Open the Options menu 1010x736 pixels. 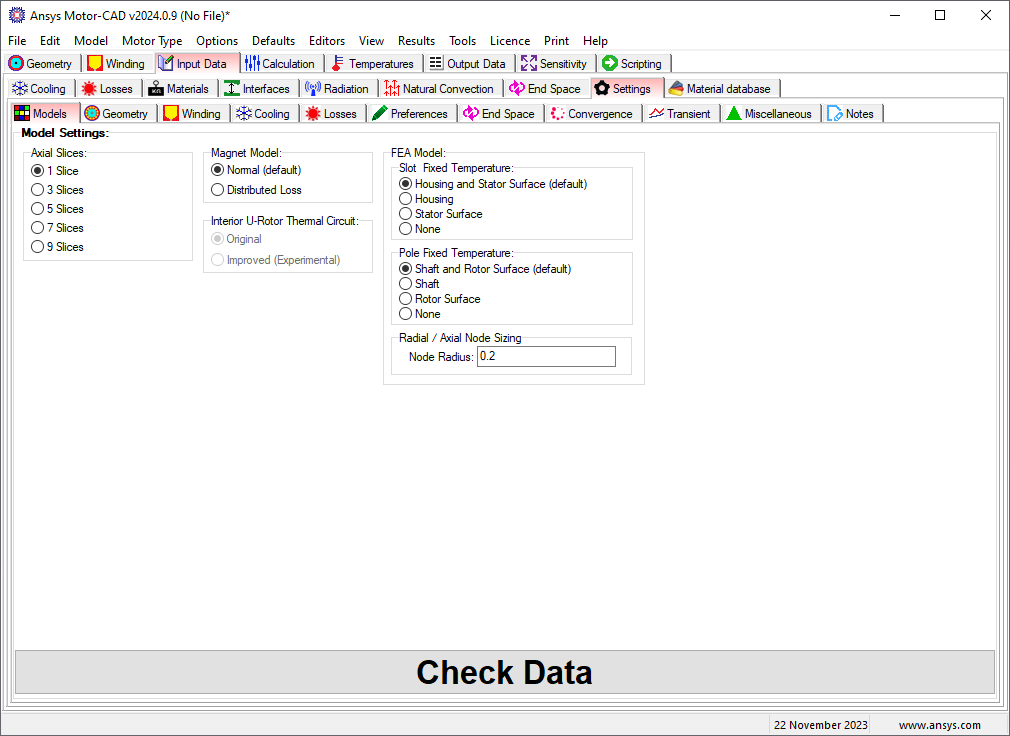coord(217,41)
